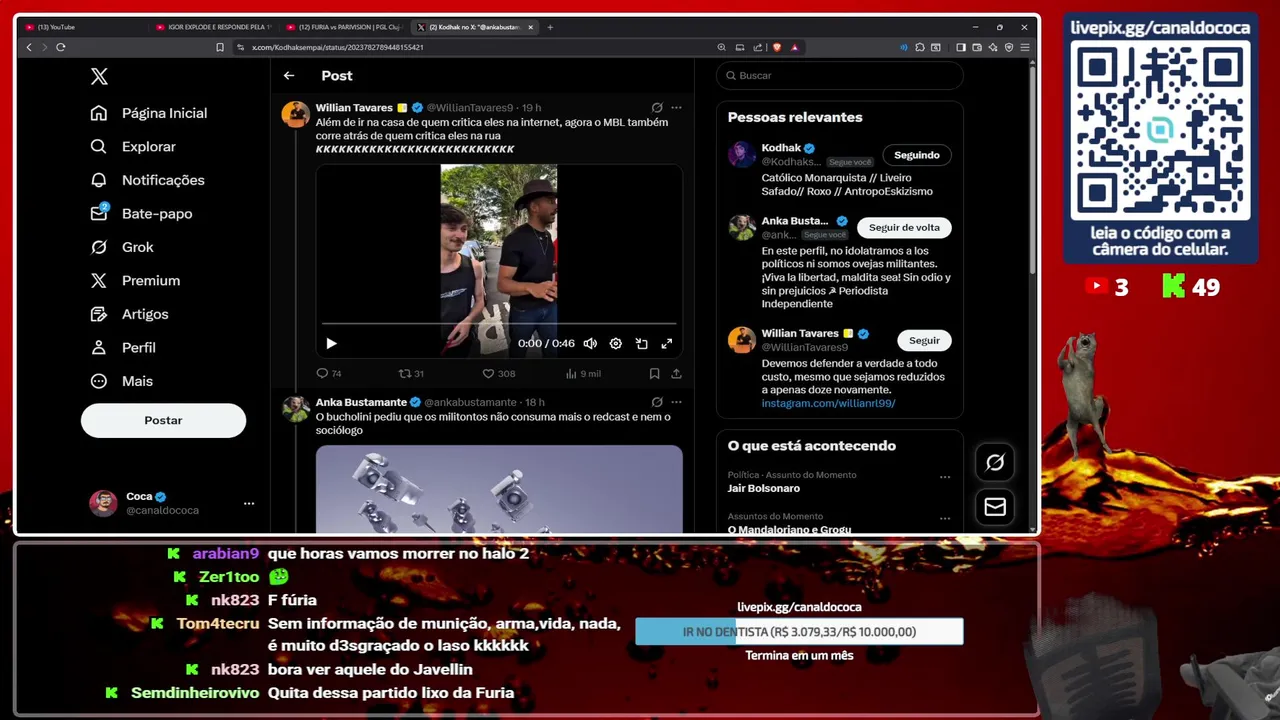Open Grok icon on Willian Tavares post
The image size is (1280, 720).
click(657, 107)
